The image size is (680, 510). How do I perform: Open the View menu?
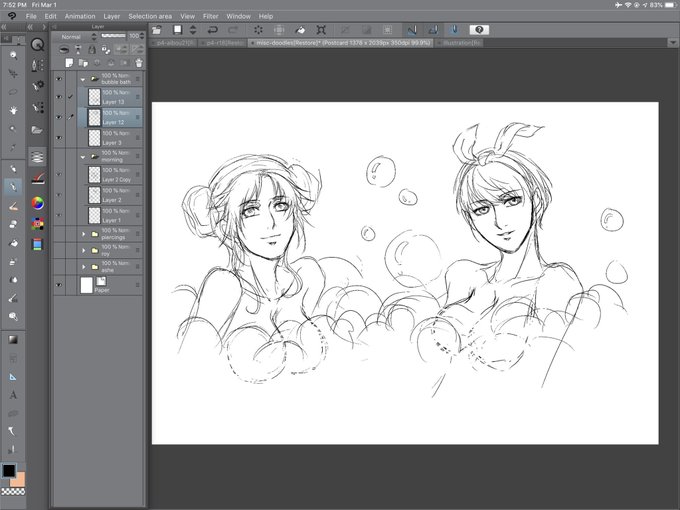coord(188,16)
